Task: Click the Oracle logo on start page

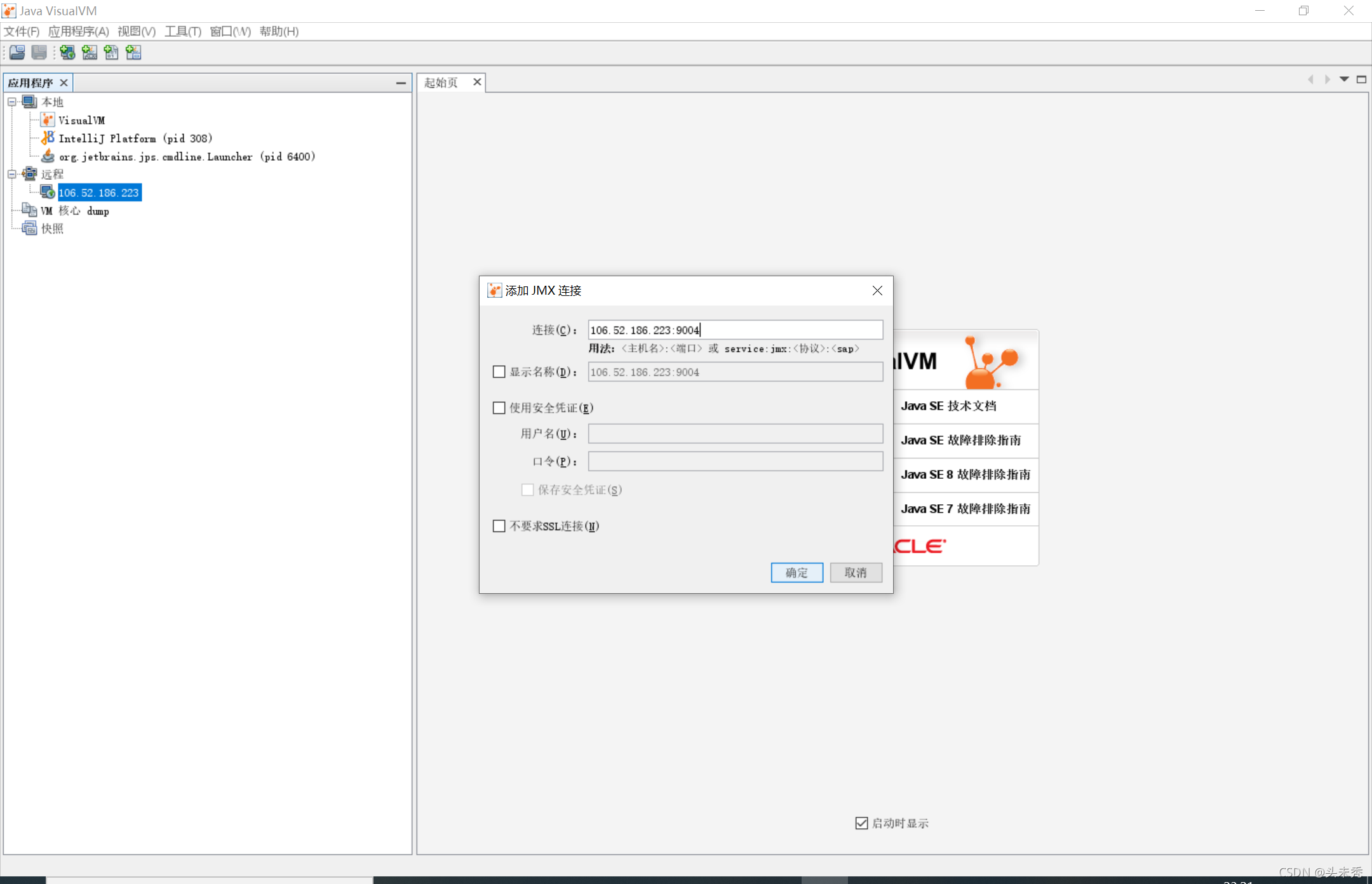Action: coord(920,546)
